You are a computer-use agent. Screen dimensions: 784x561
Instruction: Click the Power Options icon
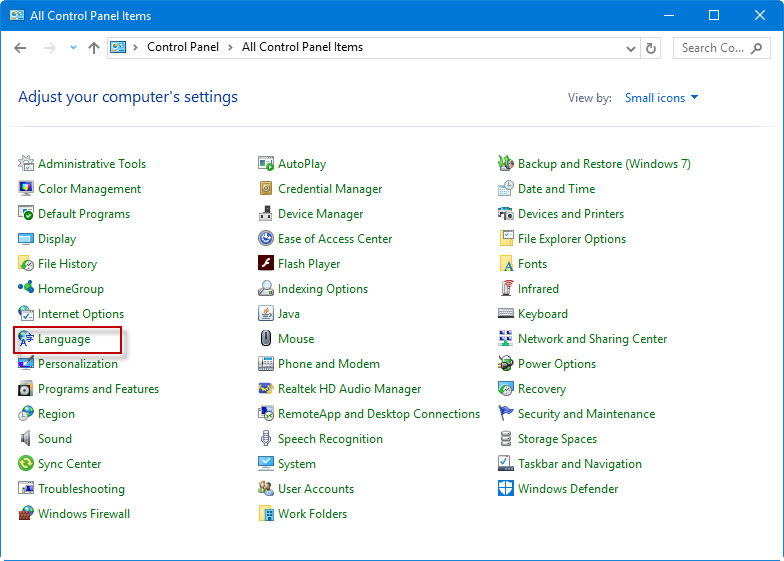(506, 364)
